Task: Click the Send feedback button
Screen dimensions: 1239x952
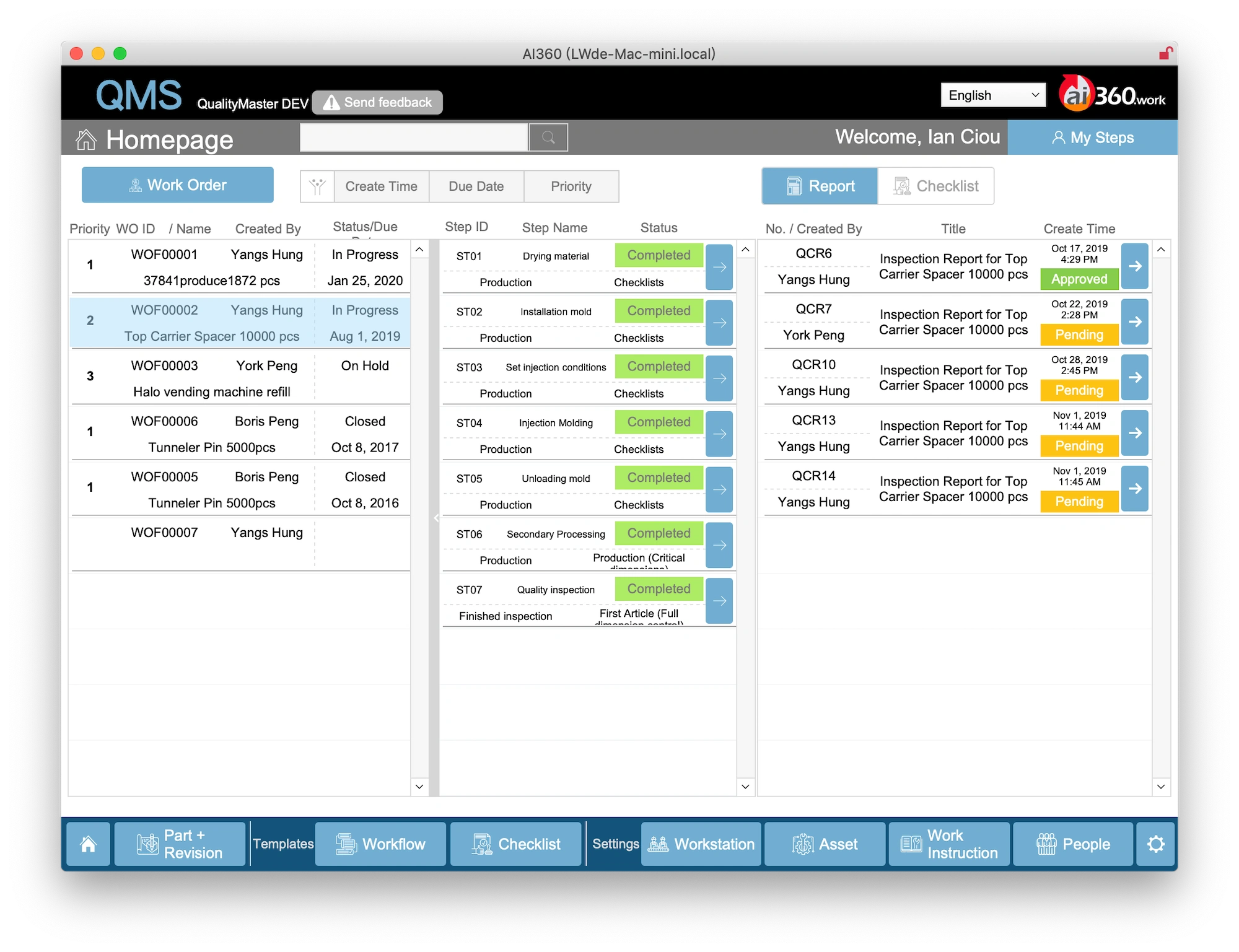Action: (377, 102)
